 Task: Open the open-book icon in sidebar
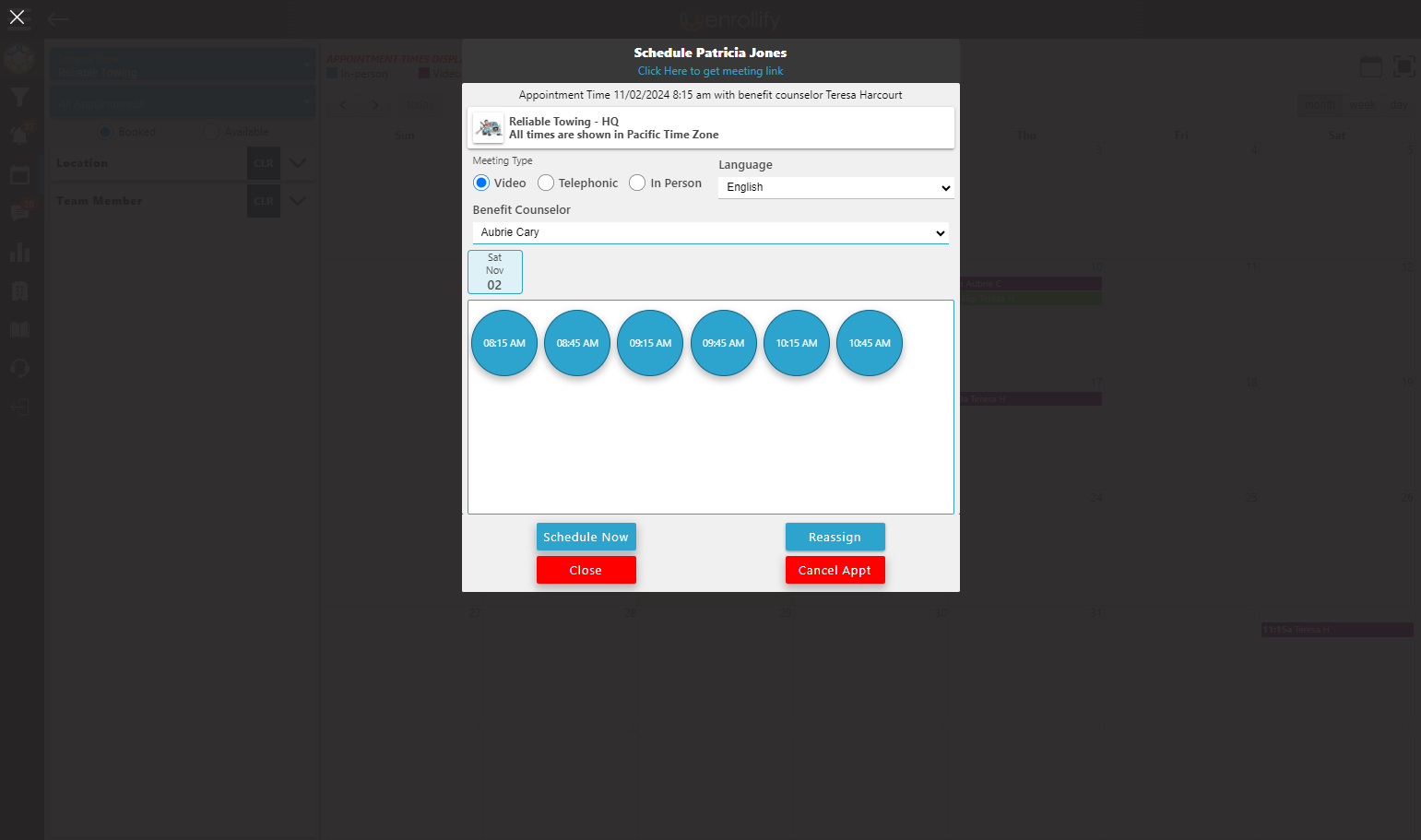click(x=19, y=329)
